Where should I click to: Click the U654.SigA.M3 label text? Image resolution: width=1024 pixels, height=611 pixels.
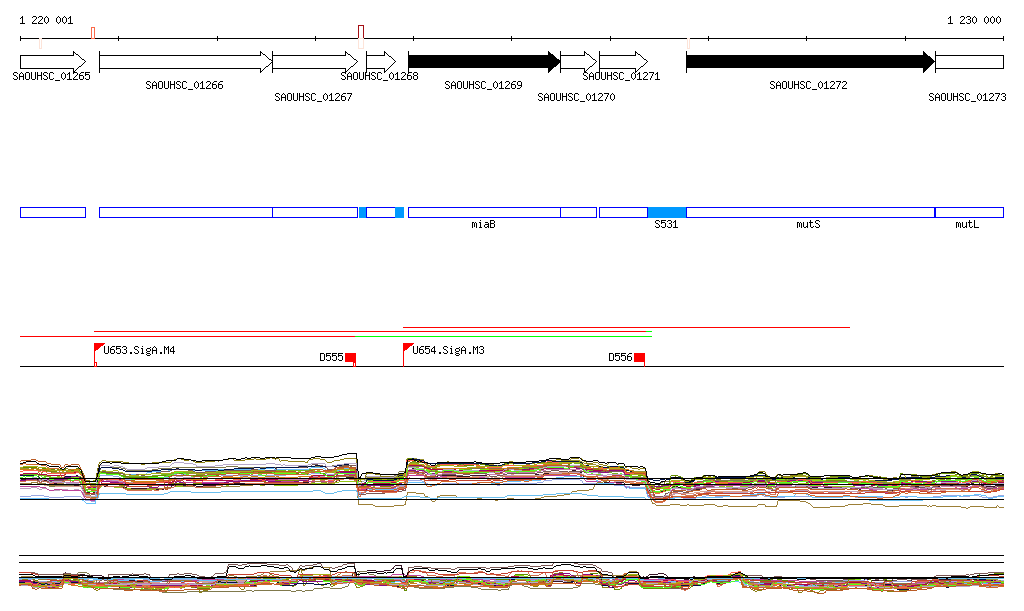448,351
